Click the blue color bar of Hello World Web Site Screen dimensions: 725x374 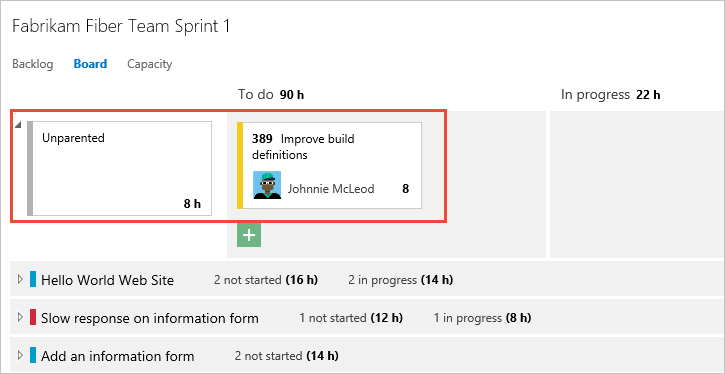click(x=33, y=279)
